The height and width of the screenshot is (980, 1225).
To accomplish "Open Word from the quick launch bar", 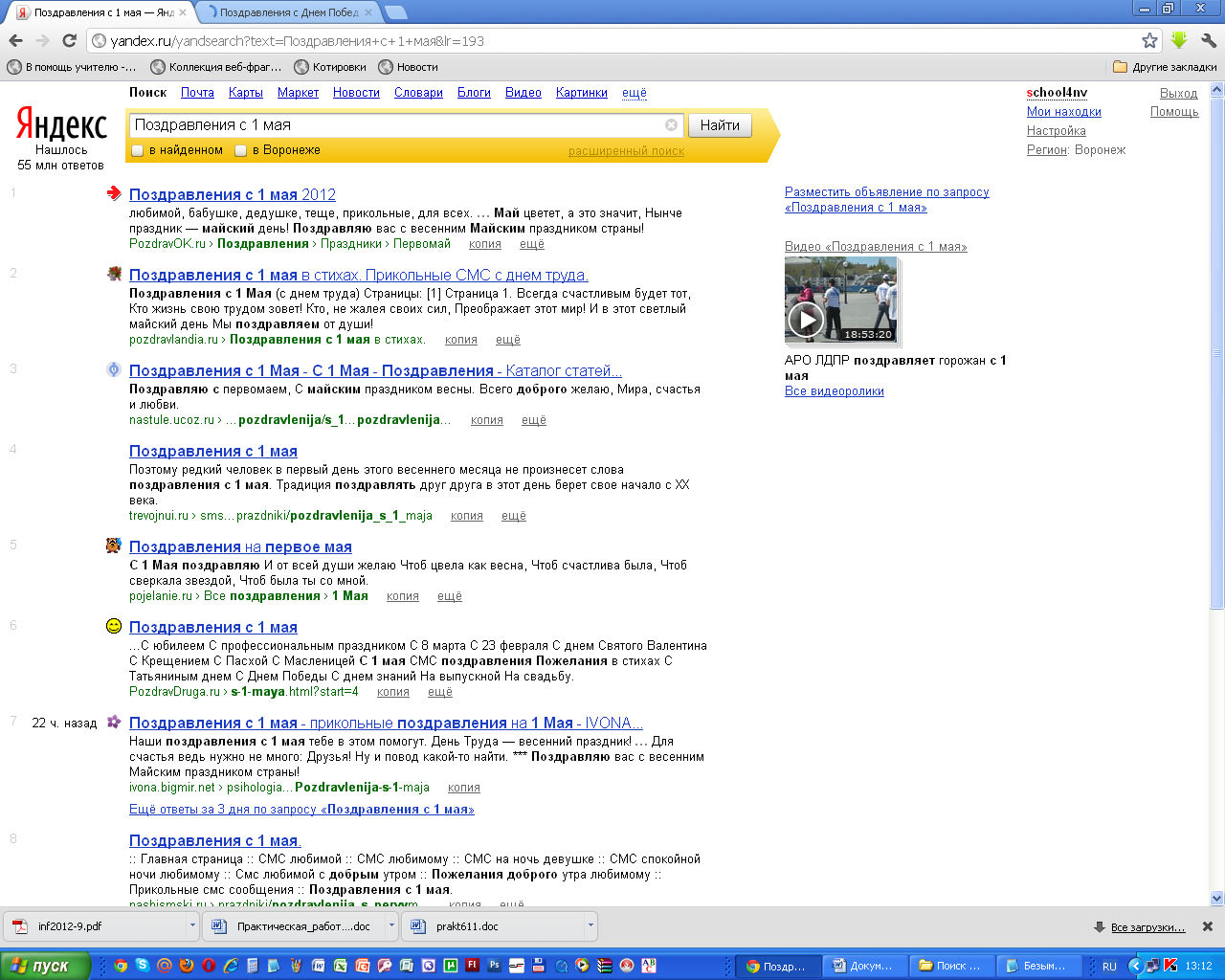I will [319, 966].
